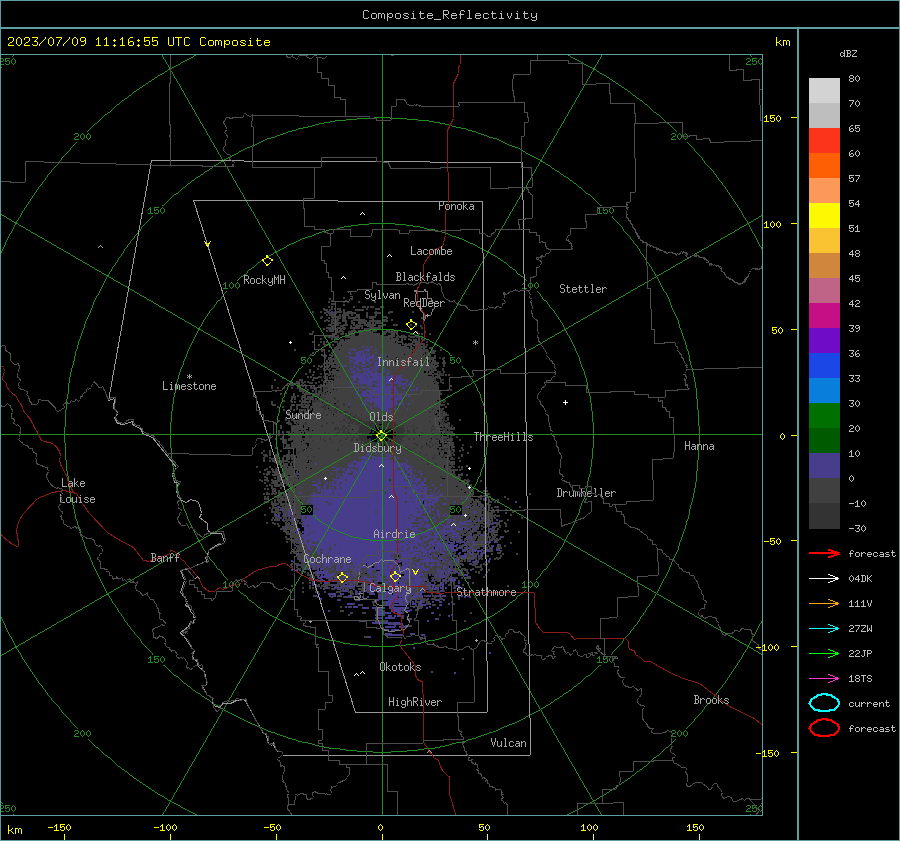Click the red 'forecast' ellipse in legend
Image resolution: width=900 pixels, height=841 pixels.
pyautogui.click(x=824, y=728)
